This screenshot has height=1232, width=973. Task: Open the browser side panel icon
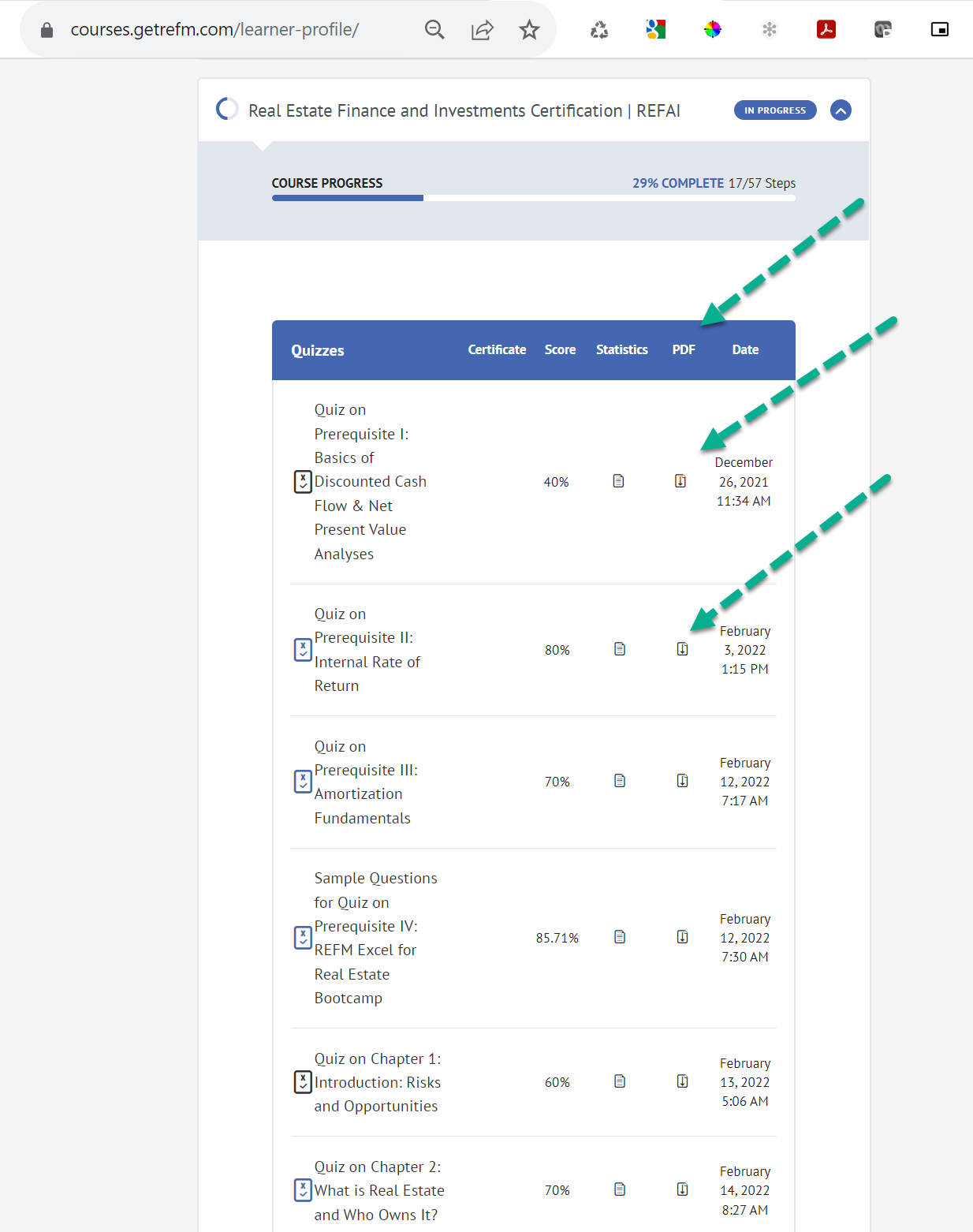tap(939, 29)
